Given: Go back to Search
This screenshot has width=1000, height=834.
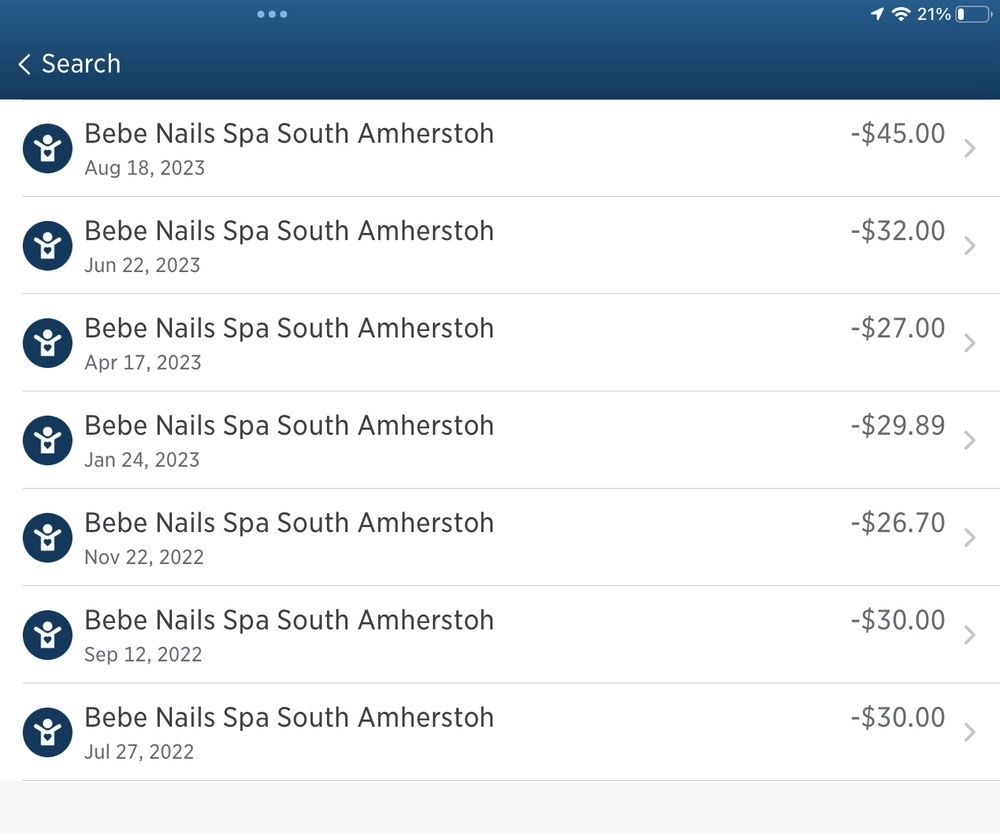Looking at the screenshot, I should [80, 64].
